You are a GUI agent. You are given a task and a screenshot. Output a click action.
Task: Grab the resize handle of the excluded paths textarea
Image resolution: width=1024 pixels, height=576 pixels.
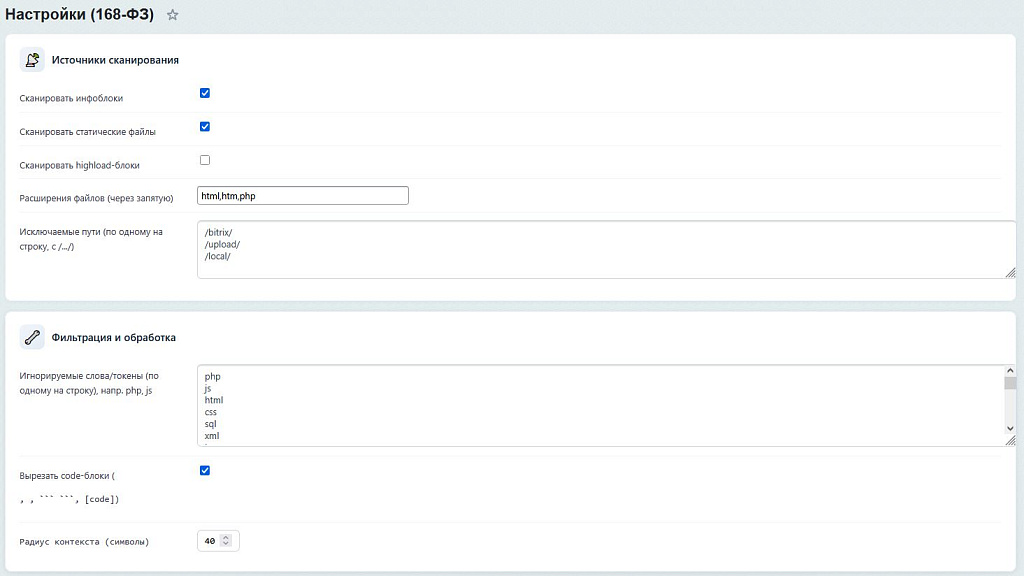pos(1010,272)
